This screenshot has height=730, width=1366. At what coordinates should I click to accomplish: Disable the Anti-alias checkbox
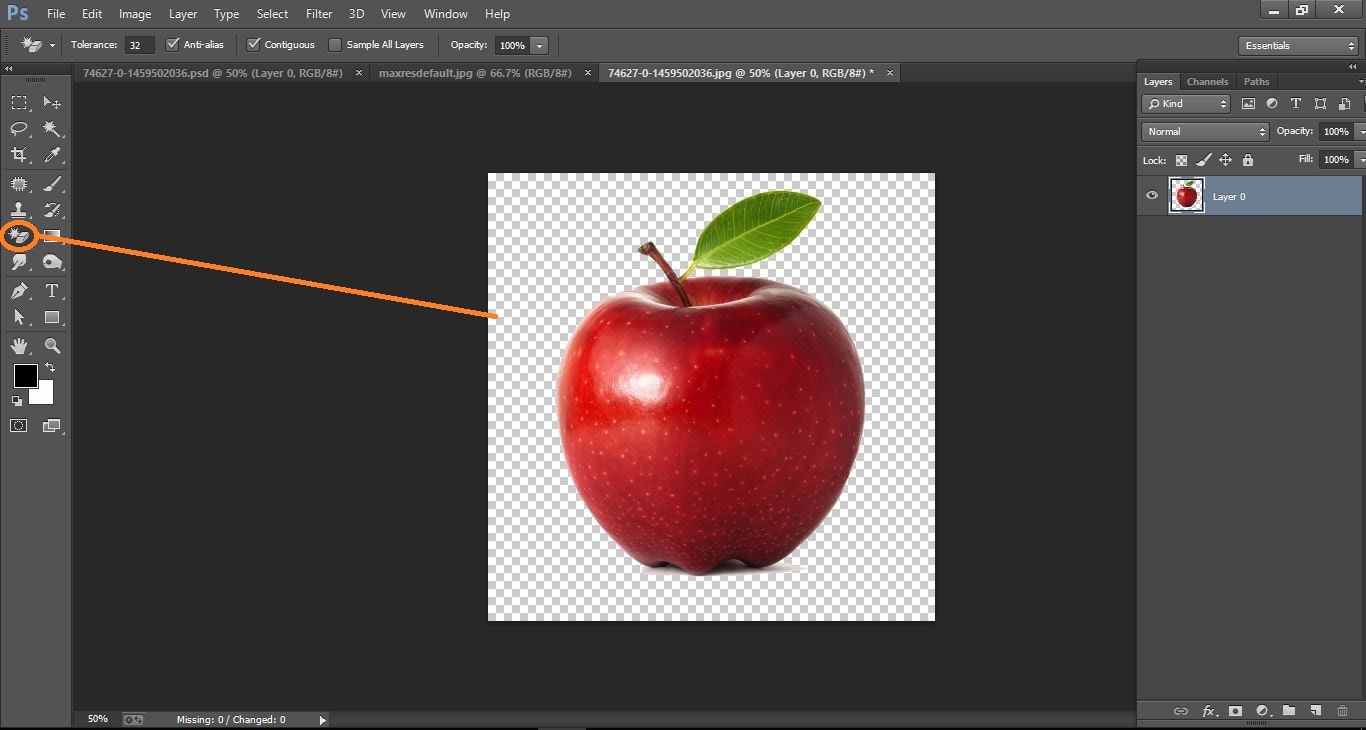tap(174, 44)
